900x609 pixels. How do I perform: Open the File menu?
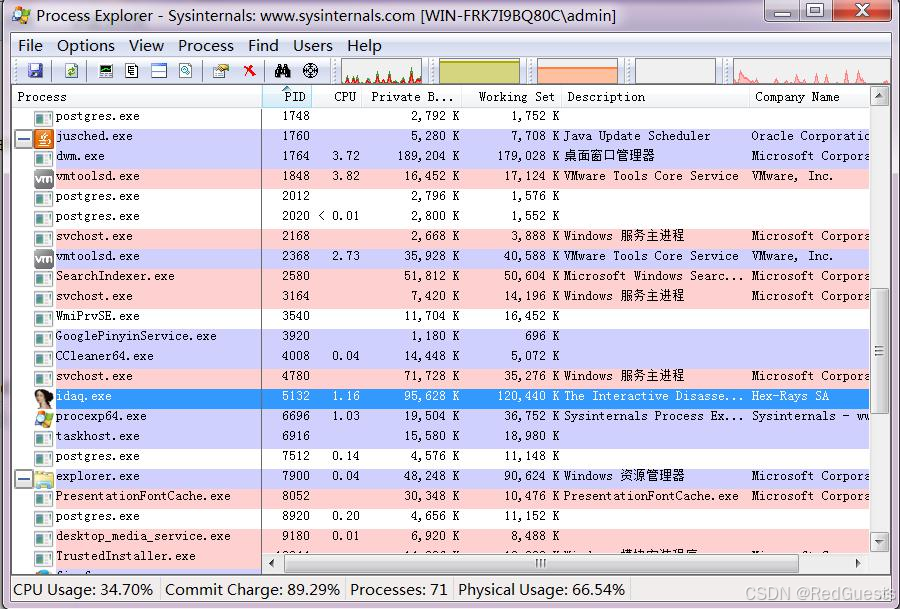(x=30, y=45)
